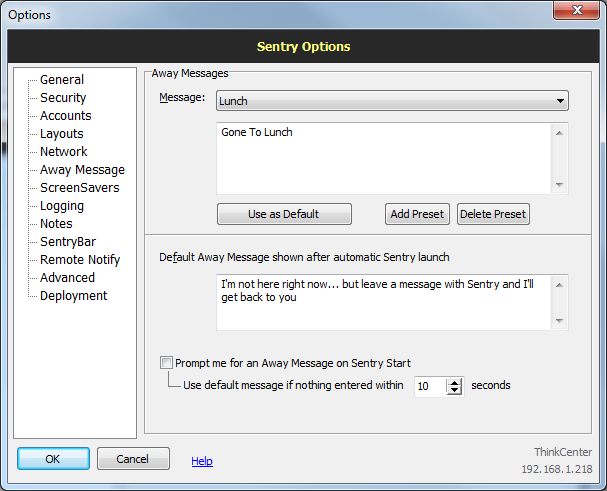Open Remote Notify settings

[x=80, y=260]
